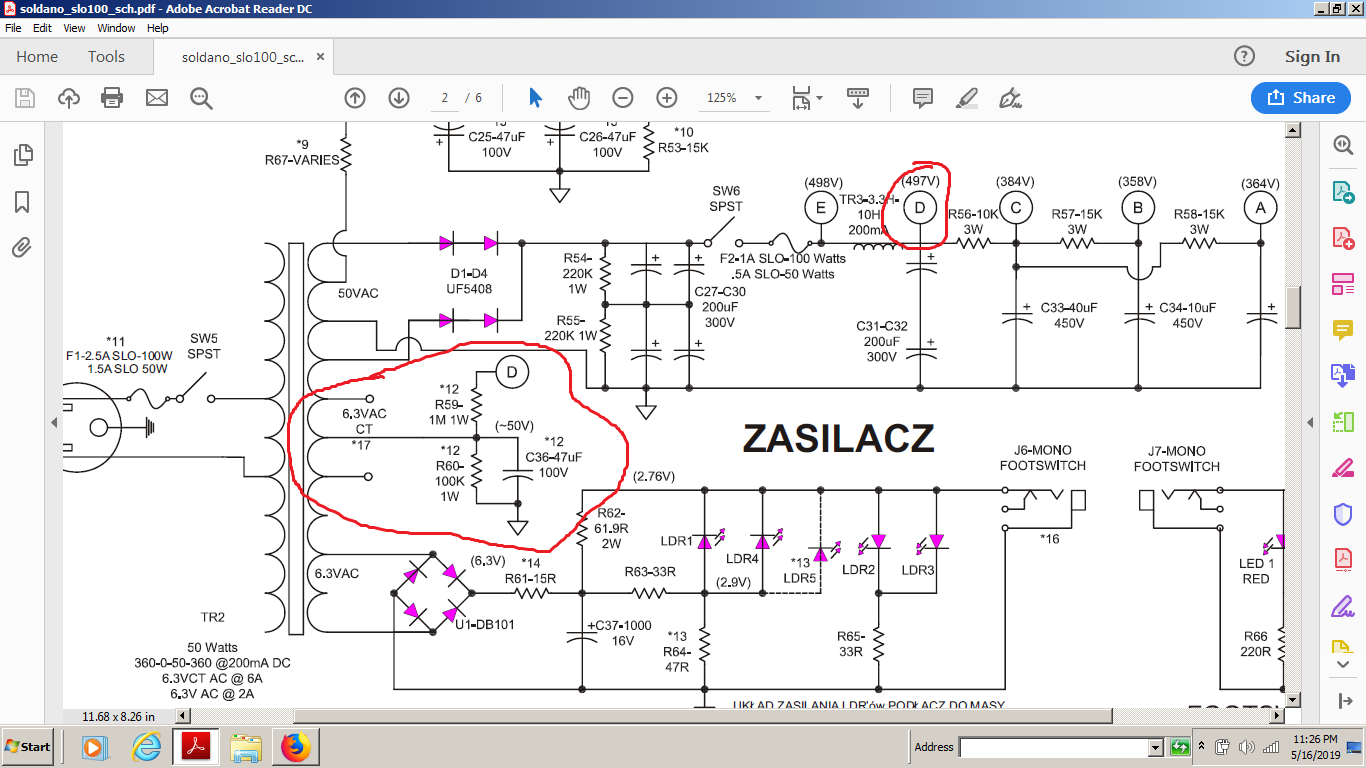The width and height of the screenshot is (1366, 768).
Task: Open Windows Explorer folder in taskbar
Action: (246, 747)
